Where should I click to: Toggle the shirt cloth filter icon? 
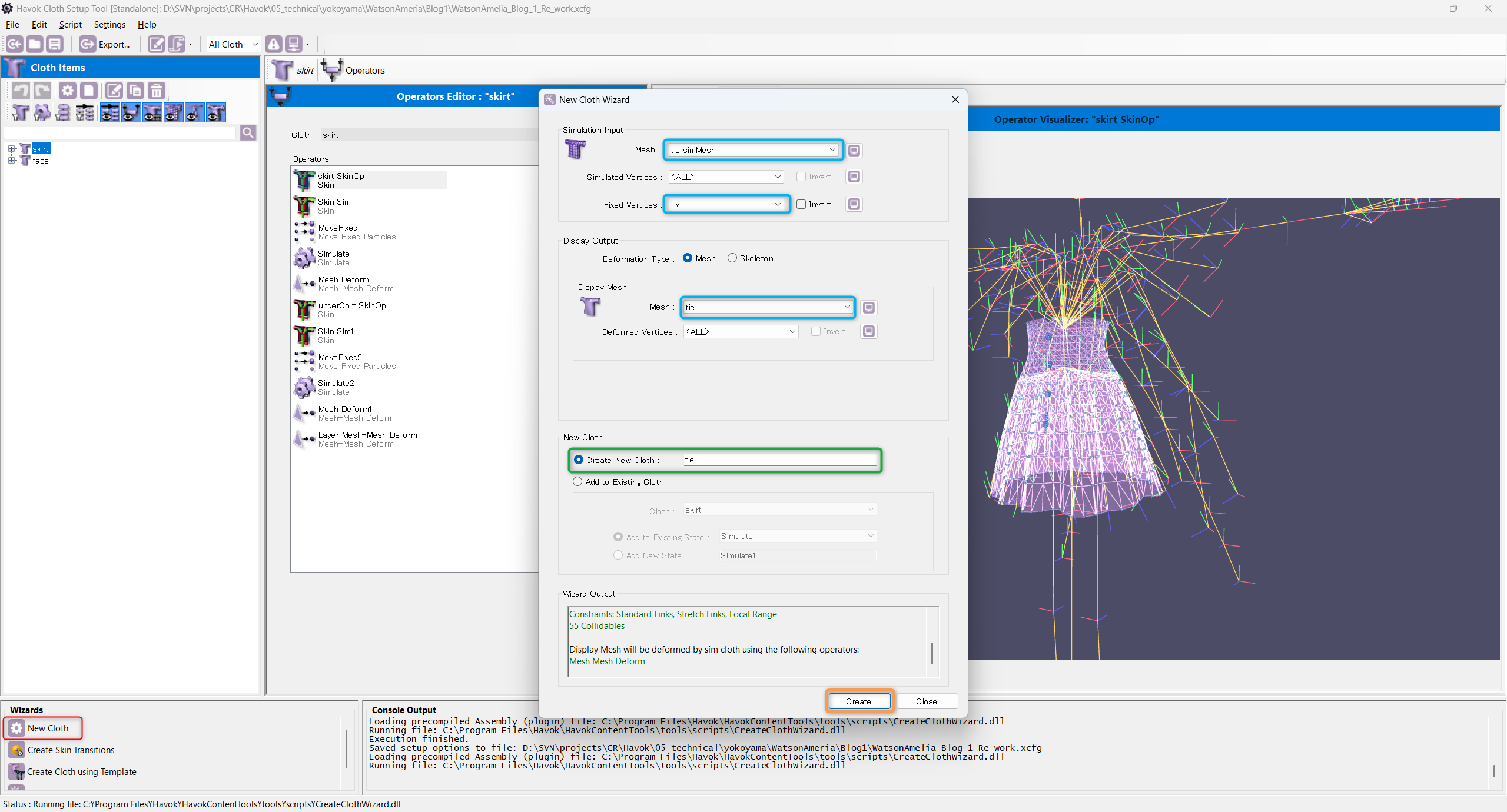(x=21, y=112)
